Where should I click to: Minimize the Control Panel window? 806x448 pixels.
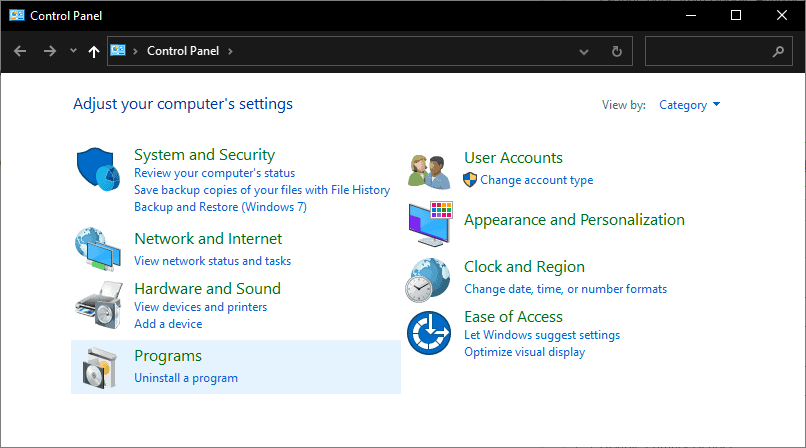(691, 15)
